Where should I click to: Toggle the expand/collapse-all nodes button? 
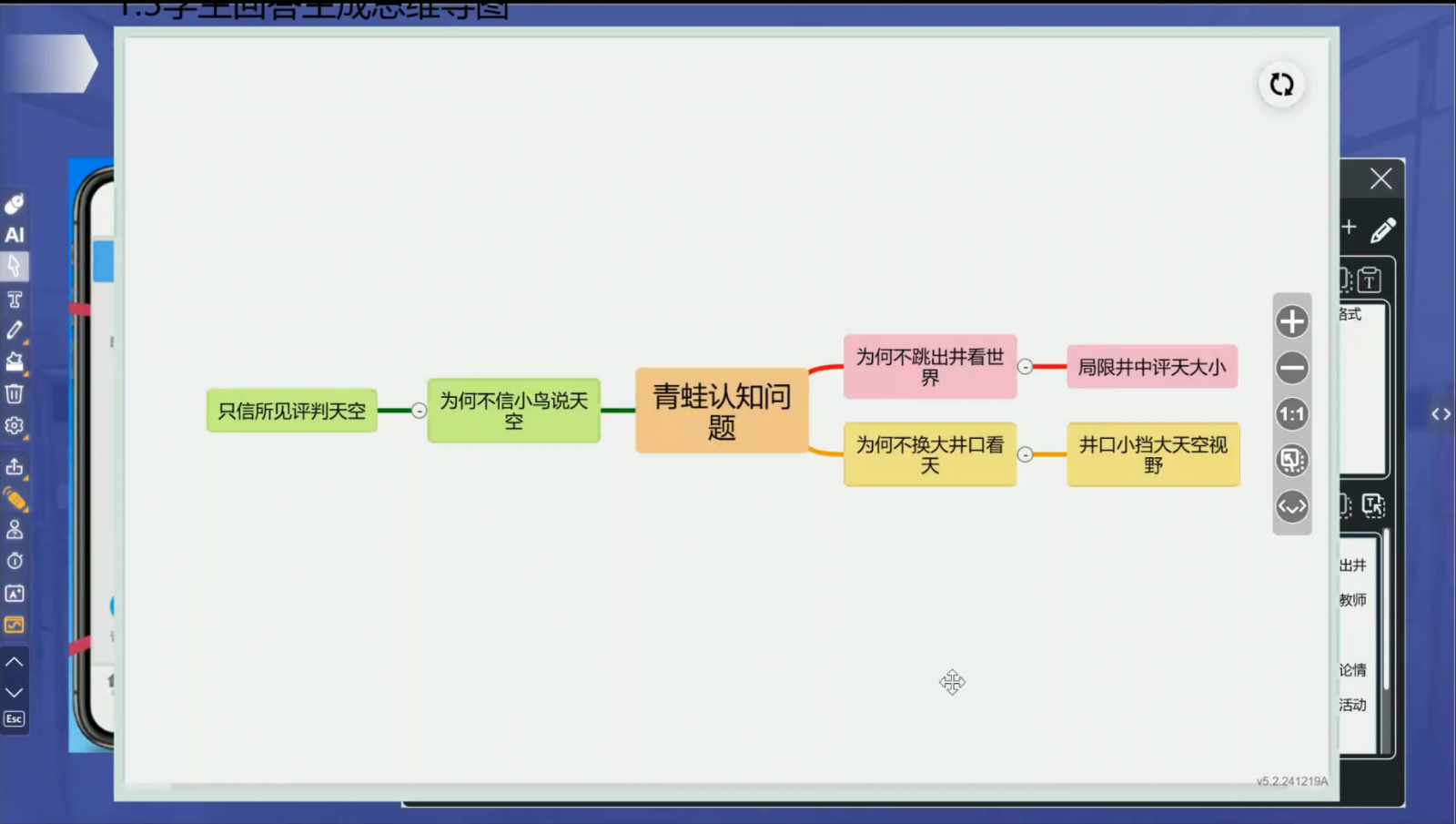[x=1291, y=506]
